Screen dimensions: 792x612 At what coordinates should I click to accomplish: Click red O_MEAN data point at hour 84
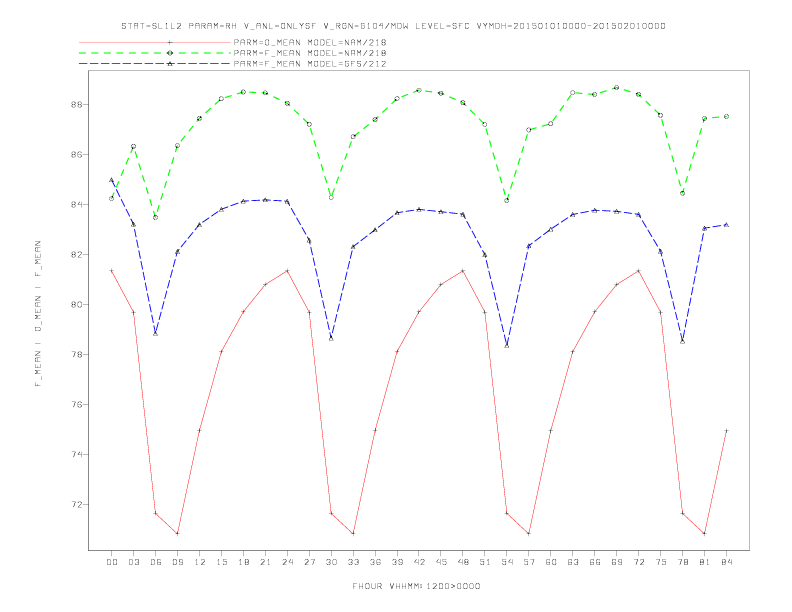coord(726,431)
